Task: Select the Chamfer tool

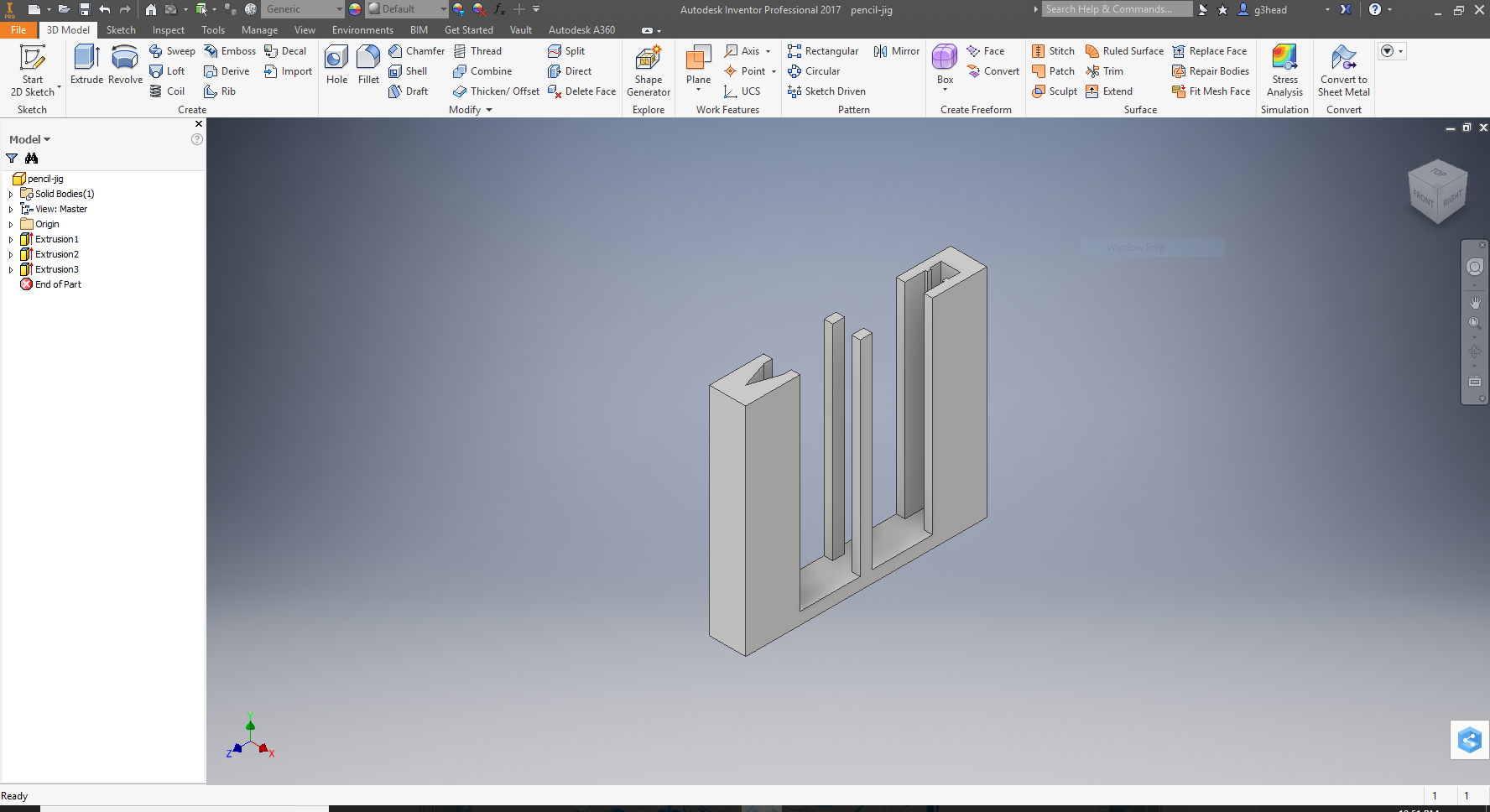Action: [x=417, y=50]
